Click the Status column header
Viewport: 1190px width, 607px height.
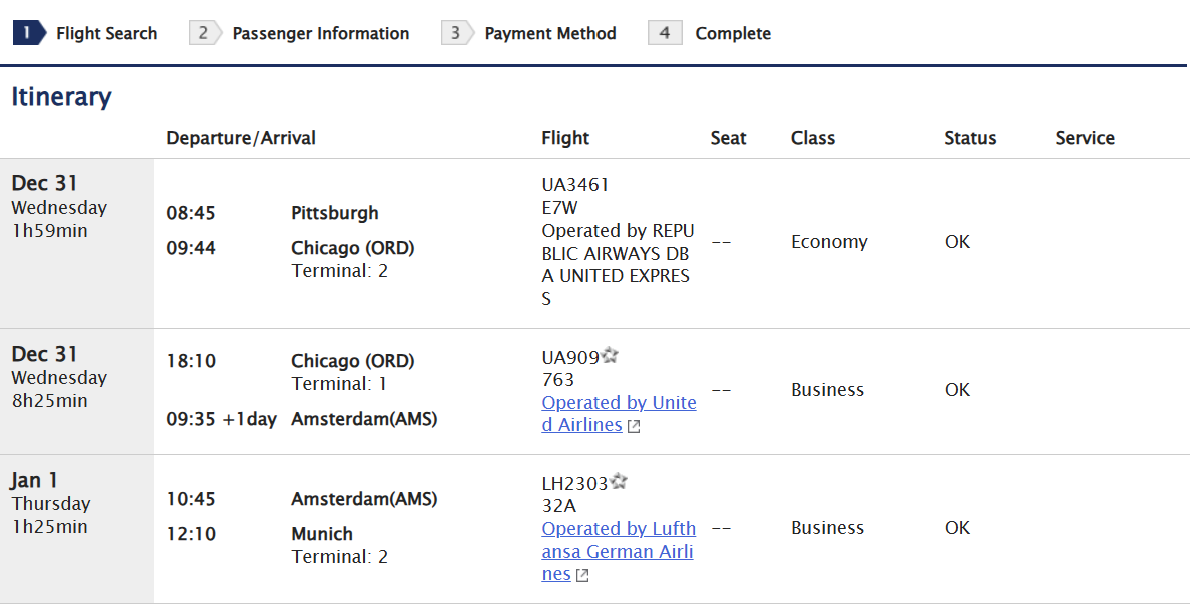[970, 138]
